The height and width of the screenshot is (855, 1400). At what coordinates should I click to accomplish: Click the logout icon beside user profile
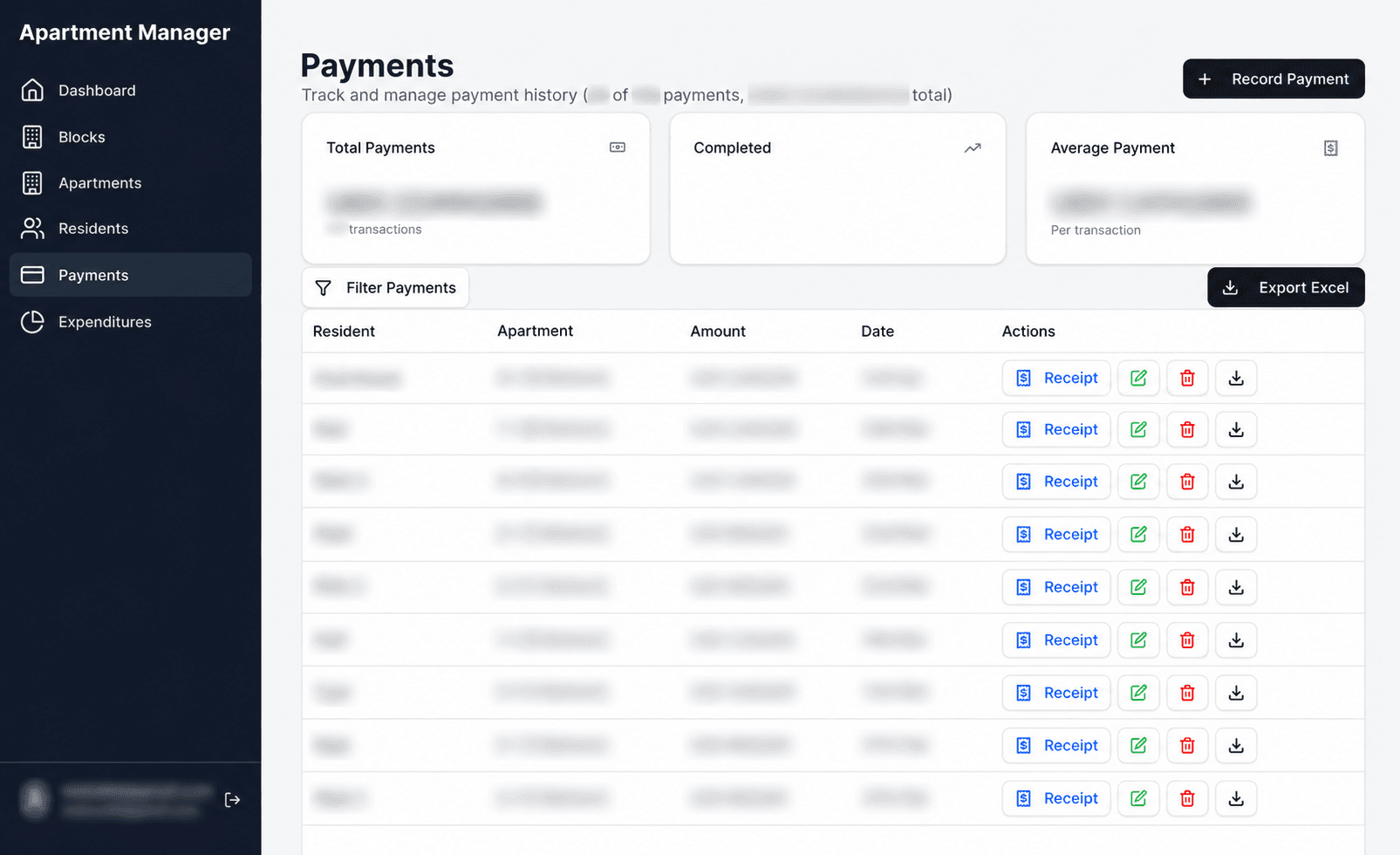pos(232,800)
